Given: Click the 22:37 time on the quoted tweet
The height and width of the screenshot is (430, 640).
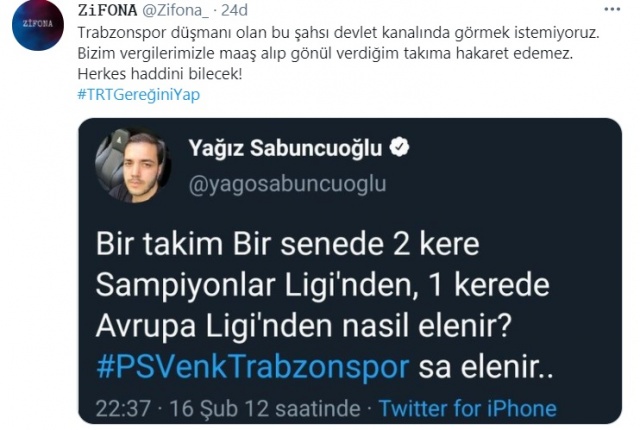Looking at the screenshot, I should pyautogui.click(x=123, y=408).
